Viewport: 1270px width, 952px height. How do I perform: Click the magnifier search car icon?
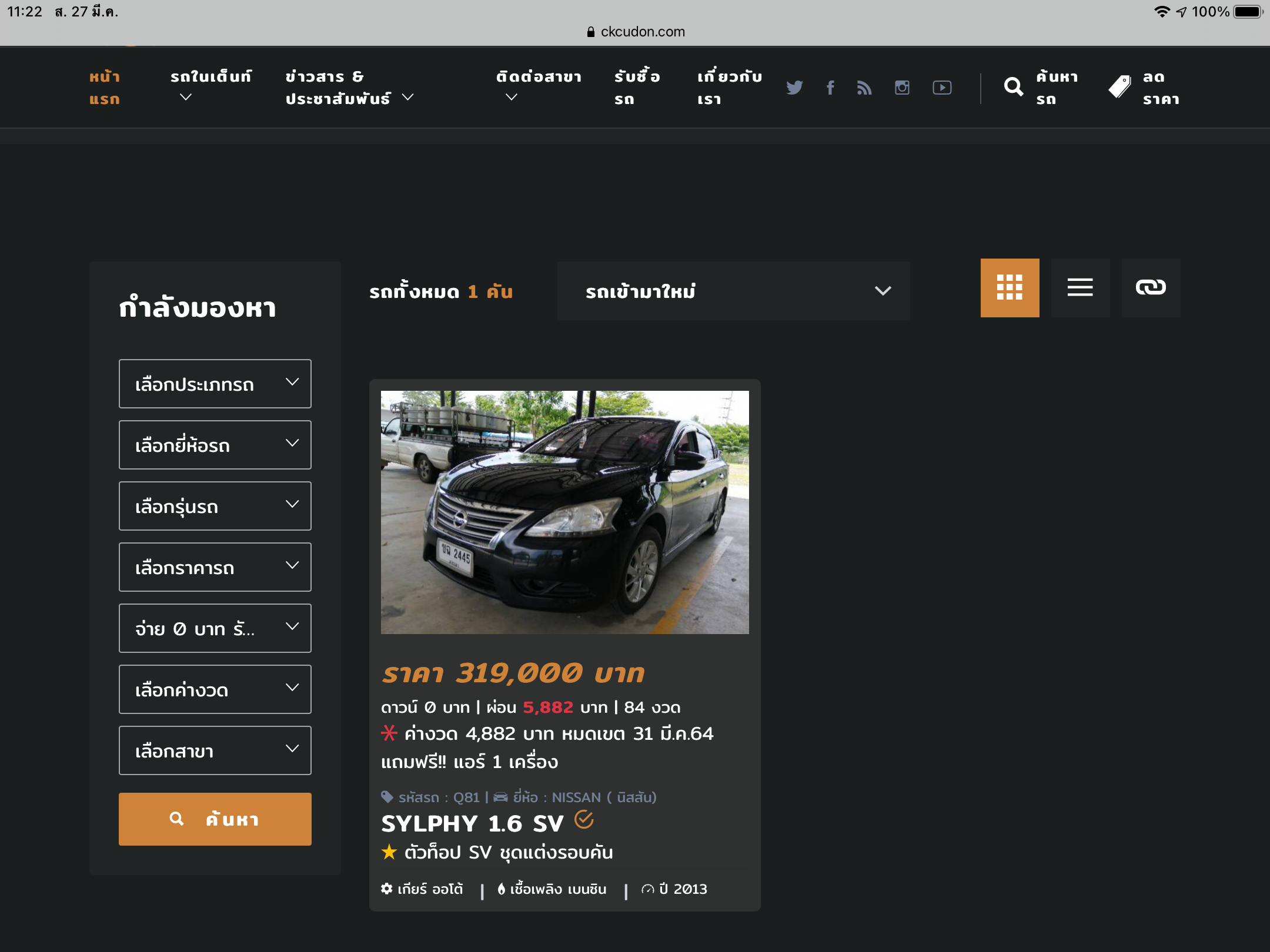(1014, 87)
